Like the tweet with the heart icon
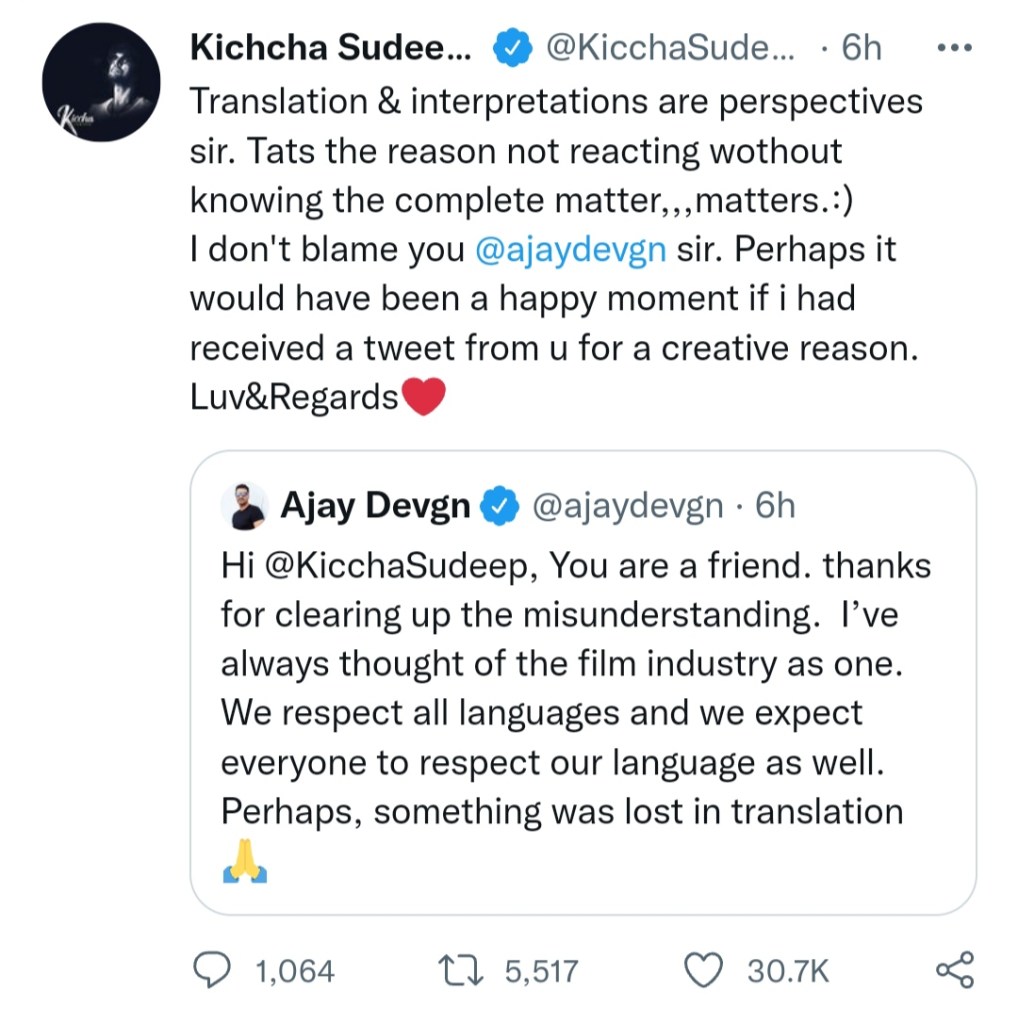 [706, 970]
